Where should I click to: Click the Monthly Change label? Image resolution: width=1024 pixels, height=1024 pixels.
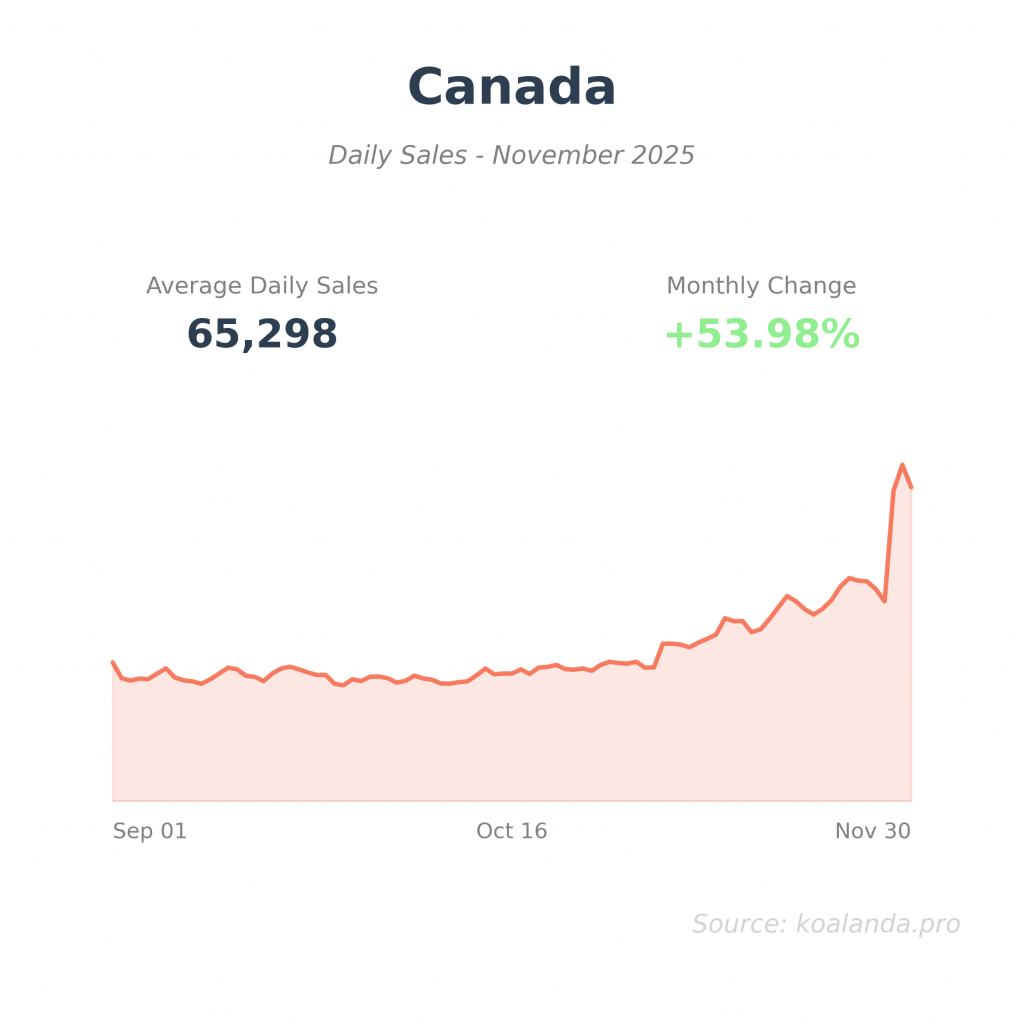(761, 286)
